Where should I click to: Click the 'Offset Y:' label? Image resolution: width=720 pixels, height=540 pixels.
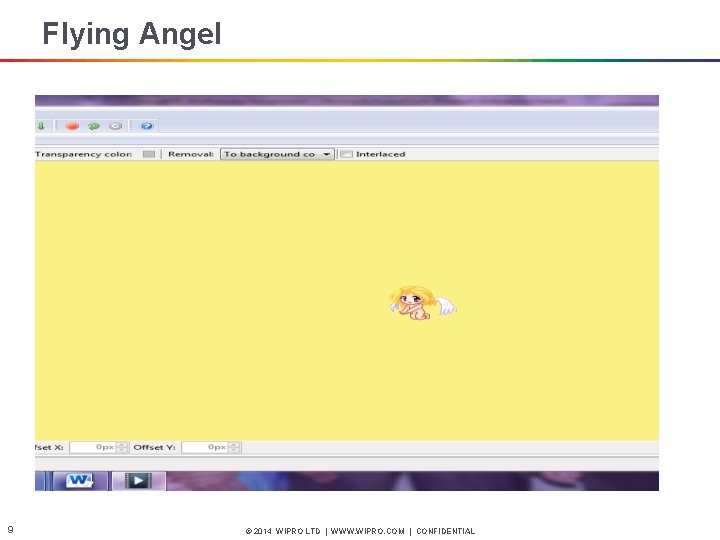154,447
